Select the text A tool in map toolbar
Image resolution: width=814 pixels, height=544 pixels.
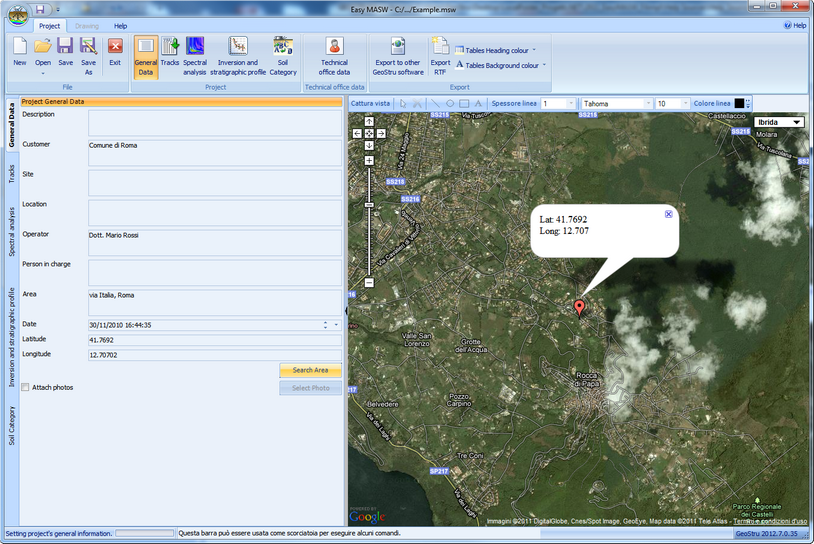[x=478, y=103]
